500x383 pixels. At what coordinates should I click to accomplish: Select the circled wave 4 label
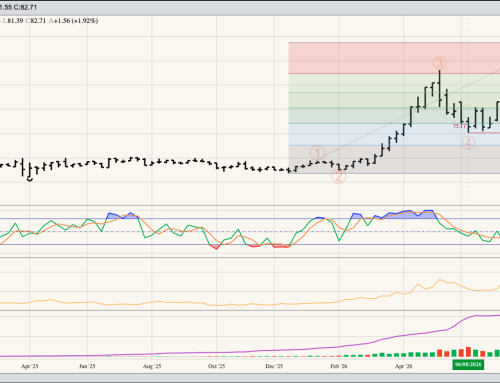coord(468,143)
